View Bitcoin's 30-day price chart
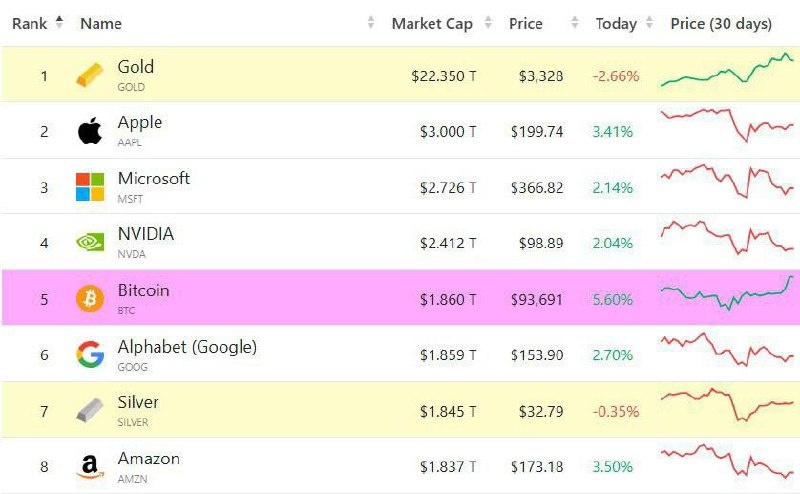Viewport: 800px width, 494px height. point(727,294)
